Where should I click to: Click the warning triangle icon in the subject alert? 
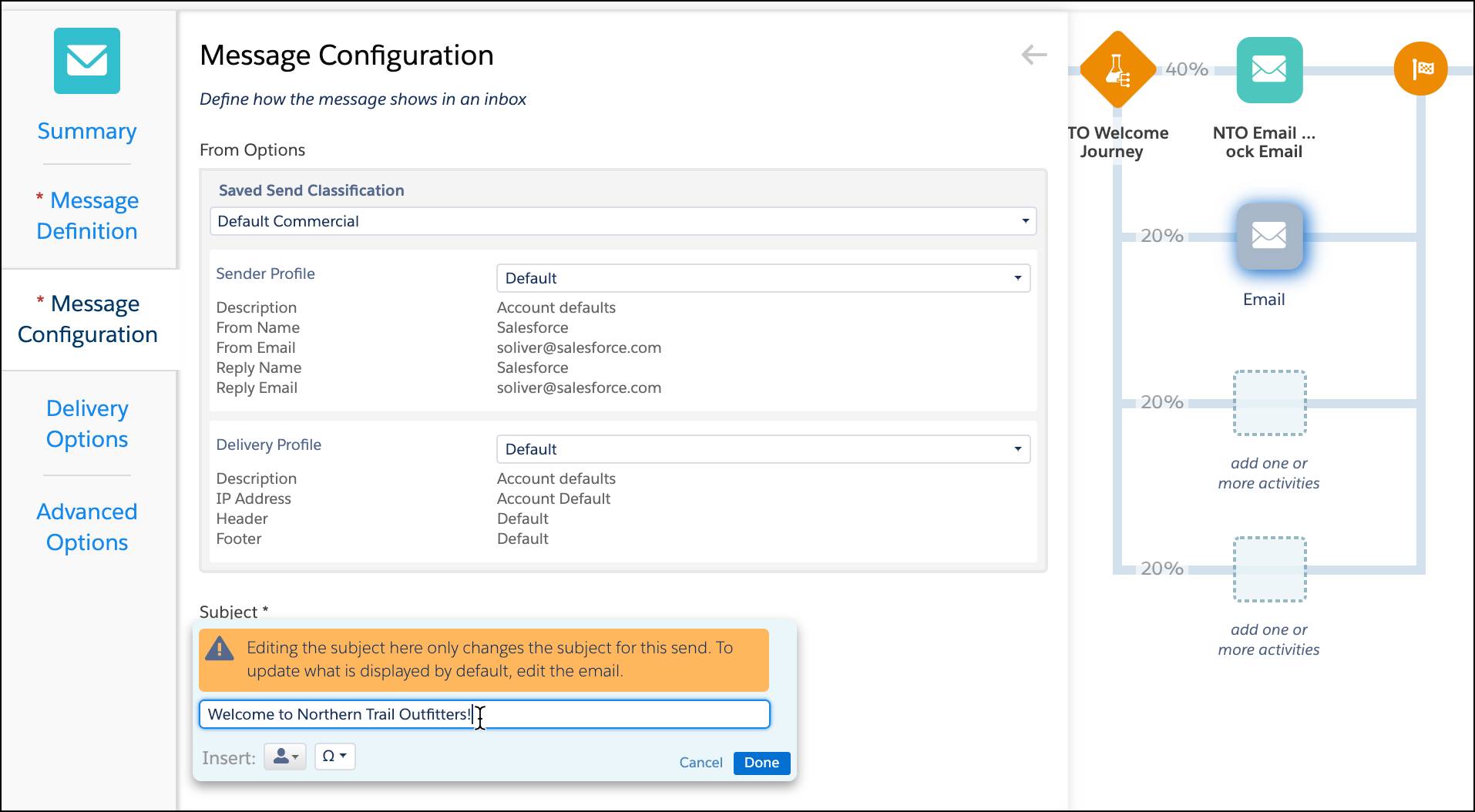point(220,649)
